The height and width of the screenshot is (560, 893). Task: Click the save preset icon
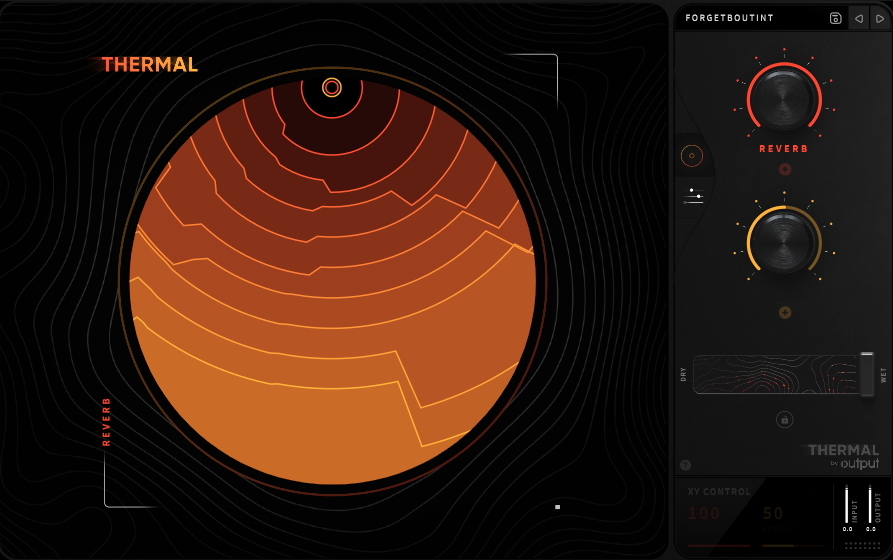pyautogui.click(x=835, y=18)
